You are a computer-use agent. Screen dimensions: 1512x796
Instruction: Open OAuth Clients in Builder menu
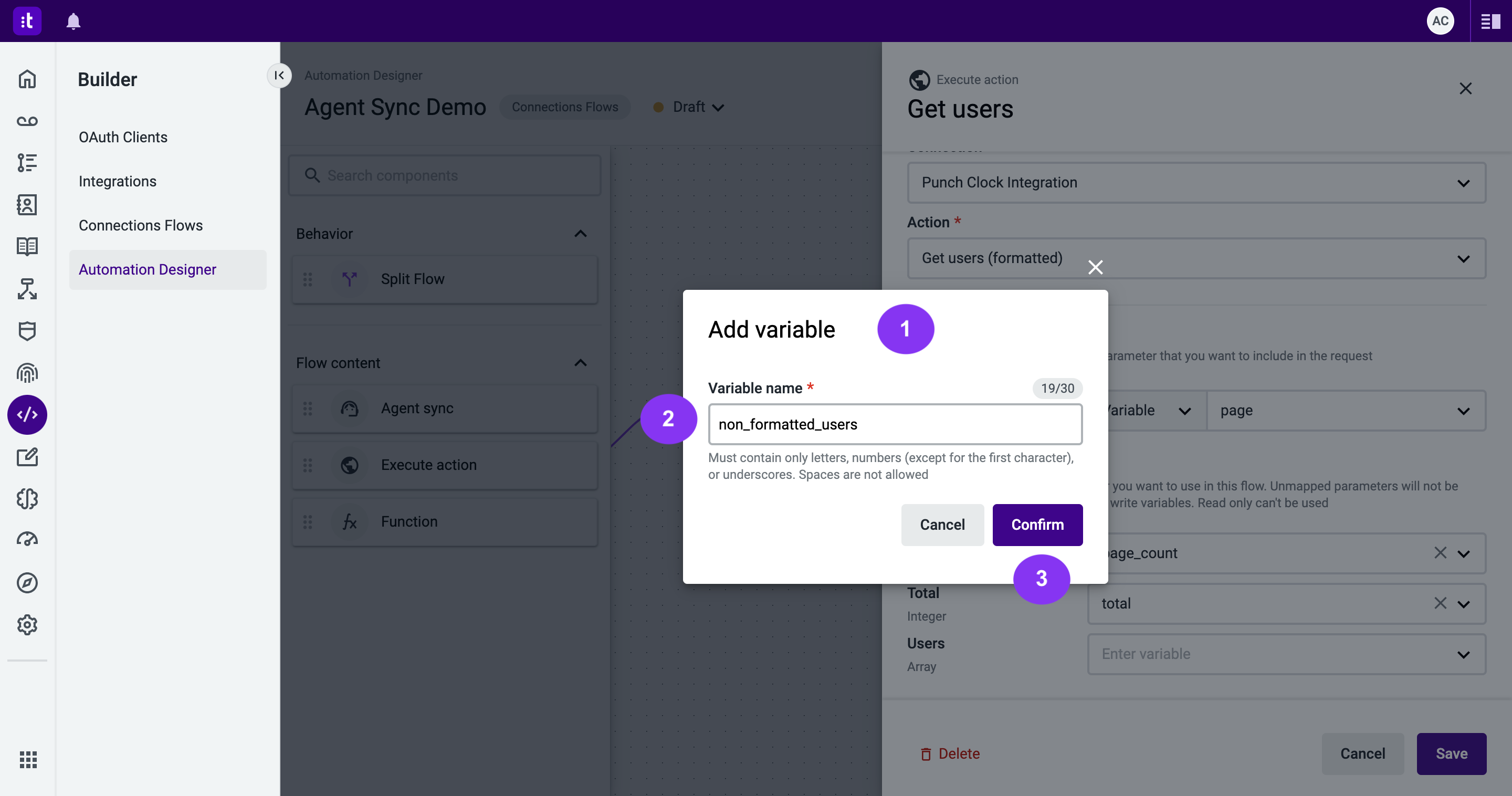[x=123, y=138]
